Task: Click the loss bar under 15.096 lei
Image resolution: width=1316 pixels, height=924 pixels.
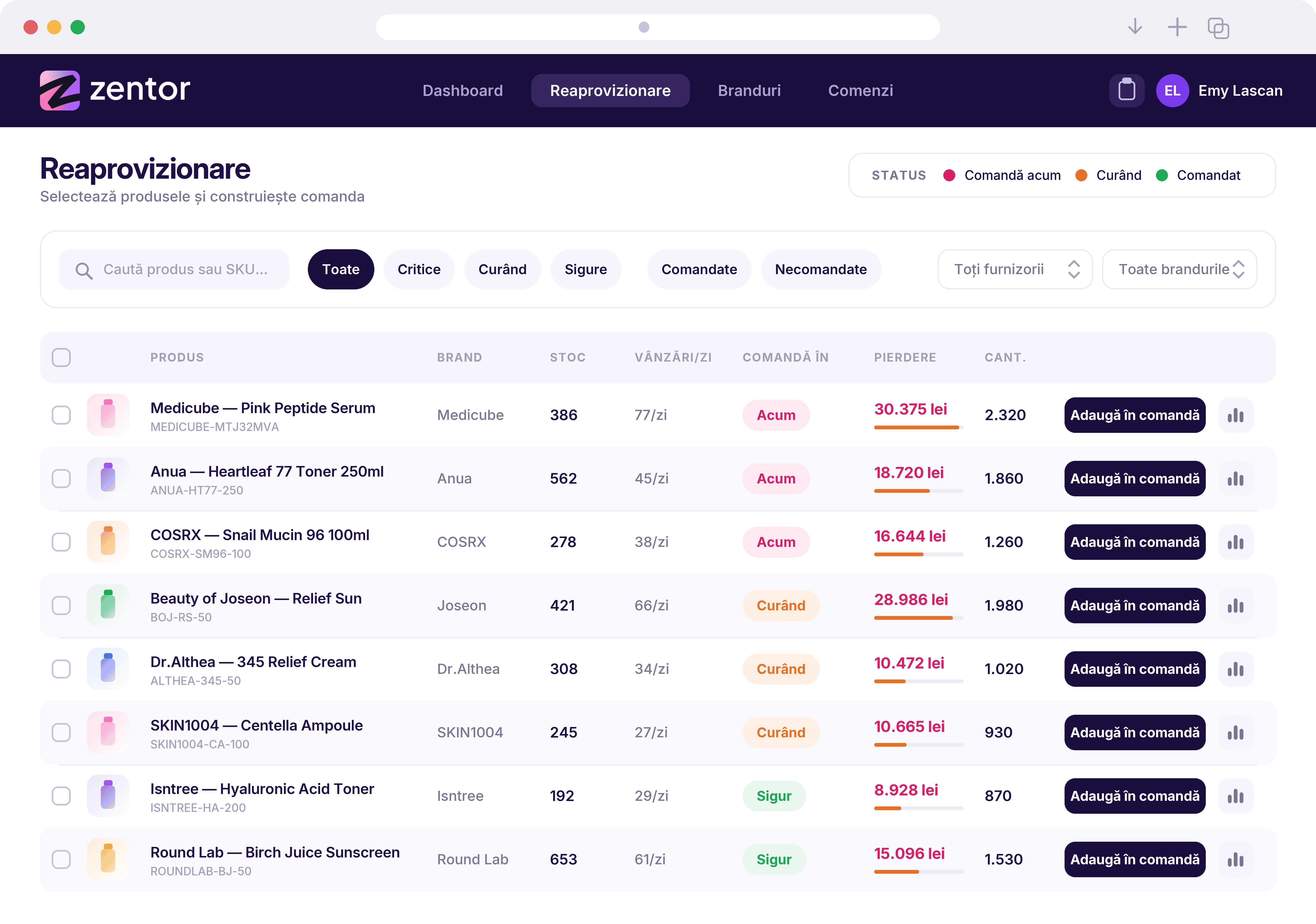Action: (919, 872)
